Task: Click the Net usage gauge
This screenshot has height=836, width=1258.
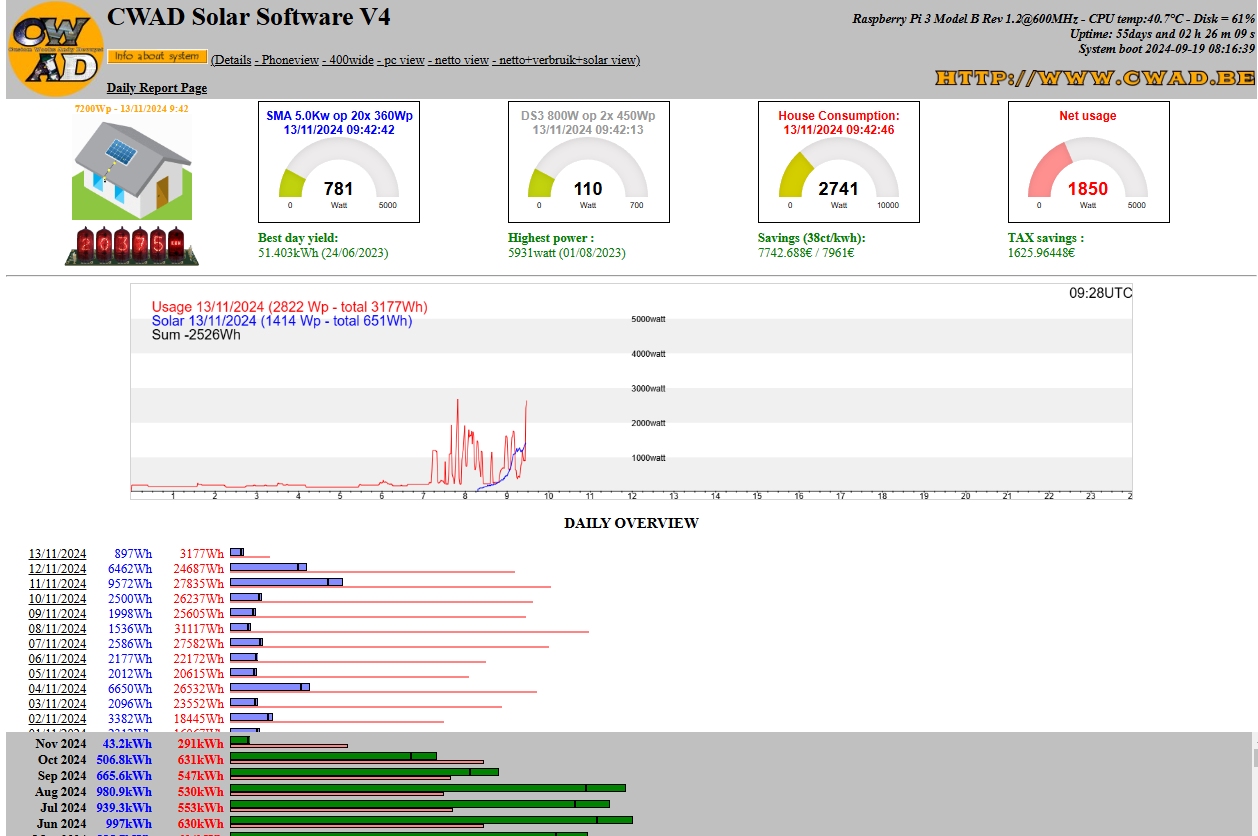Action: 1089,162
